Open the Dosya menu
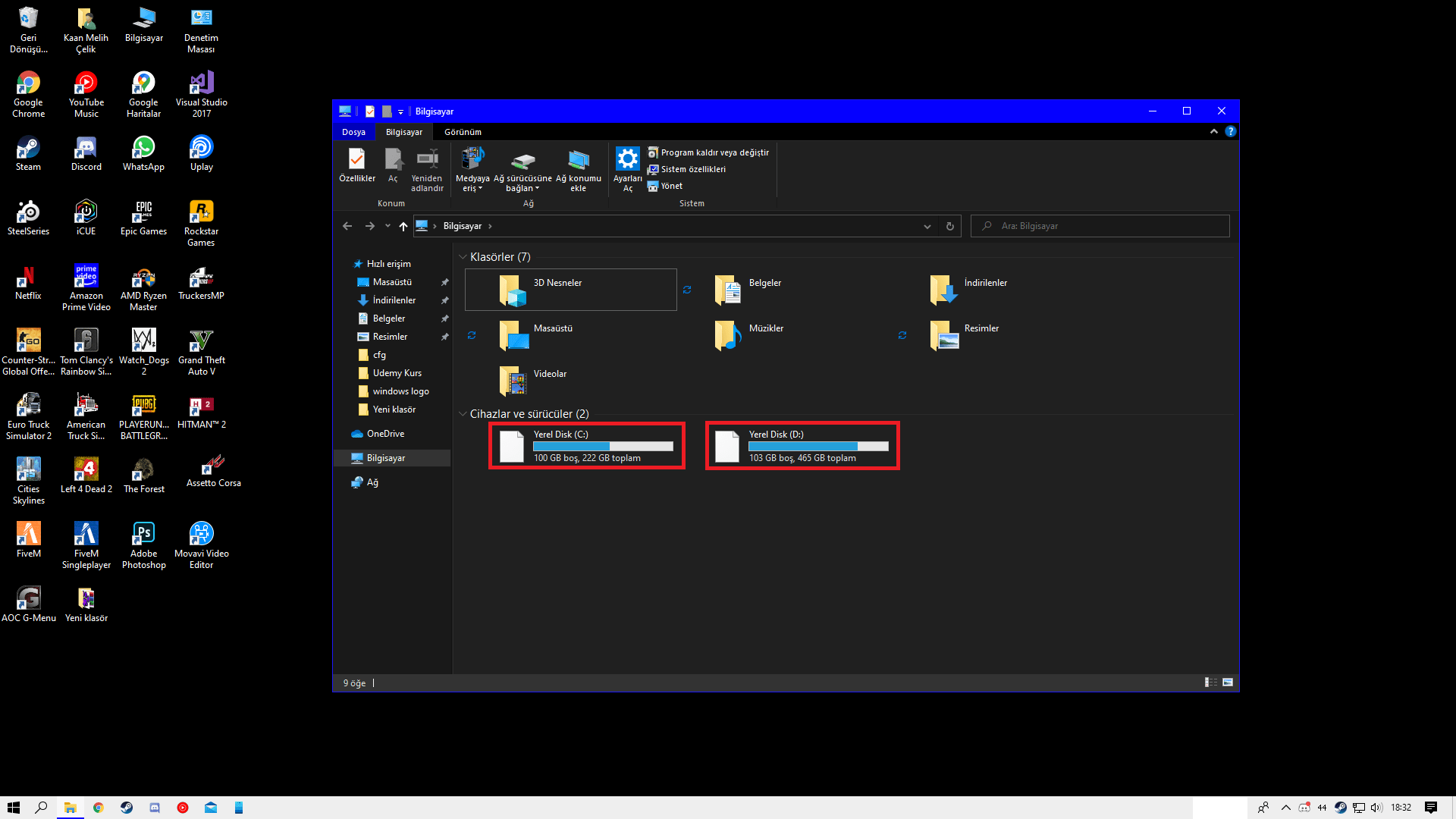This screenshot has width=1456, height=819. 353,132
